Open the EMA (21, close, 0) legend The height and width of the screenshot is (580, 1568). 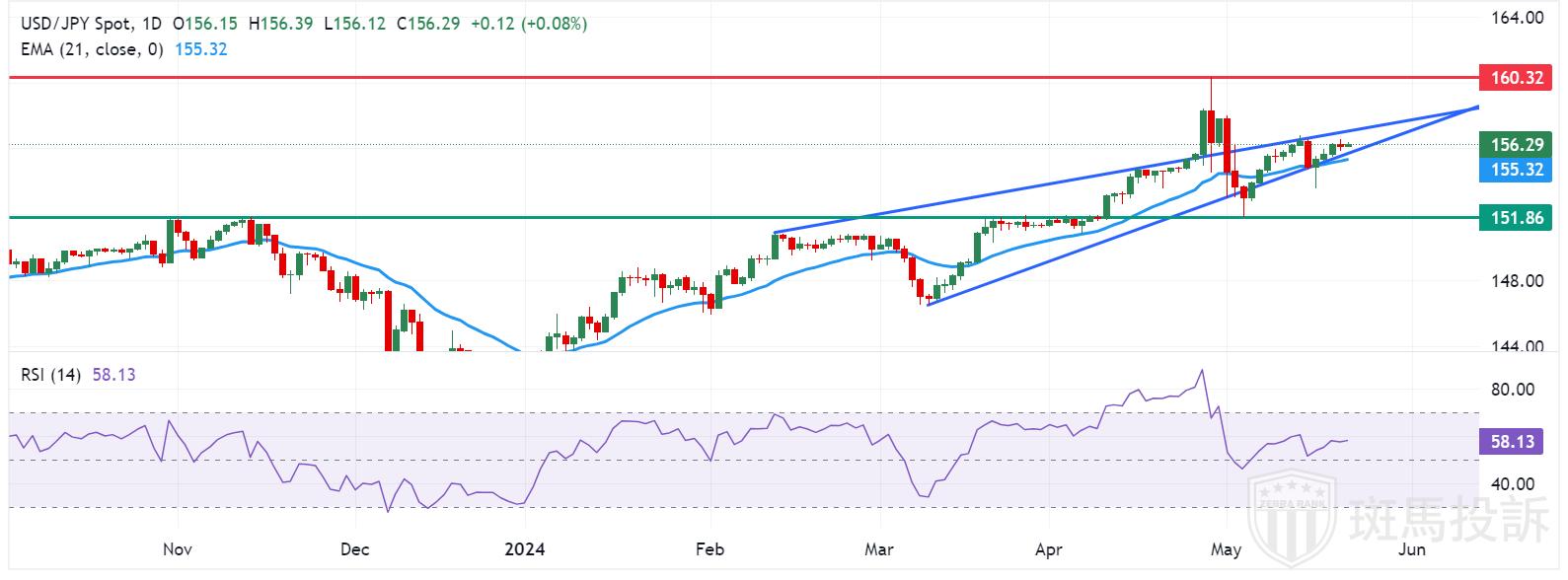point(92,48)
